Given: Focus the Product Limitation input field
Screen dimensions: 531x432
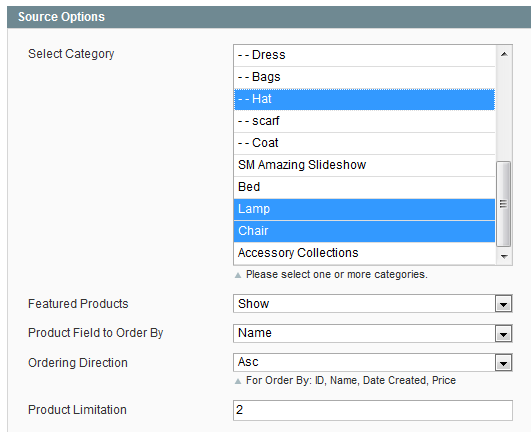Looking at the screenshot, I should click(x=373, y=410).
